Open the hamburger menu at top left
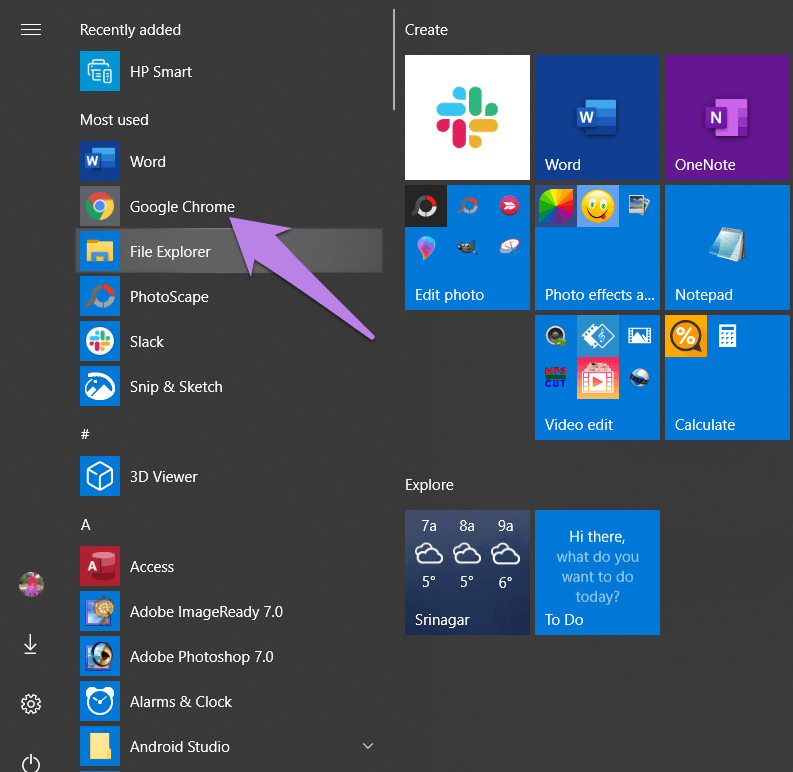 pyautogui.click(x=31, y=30)
